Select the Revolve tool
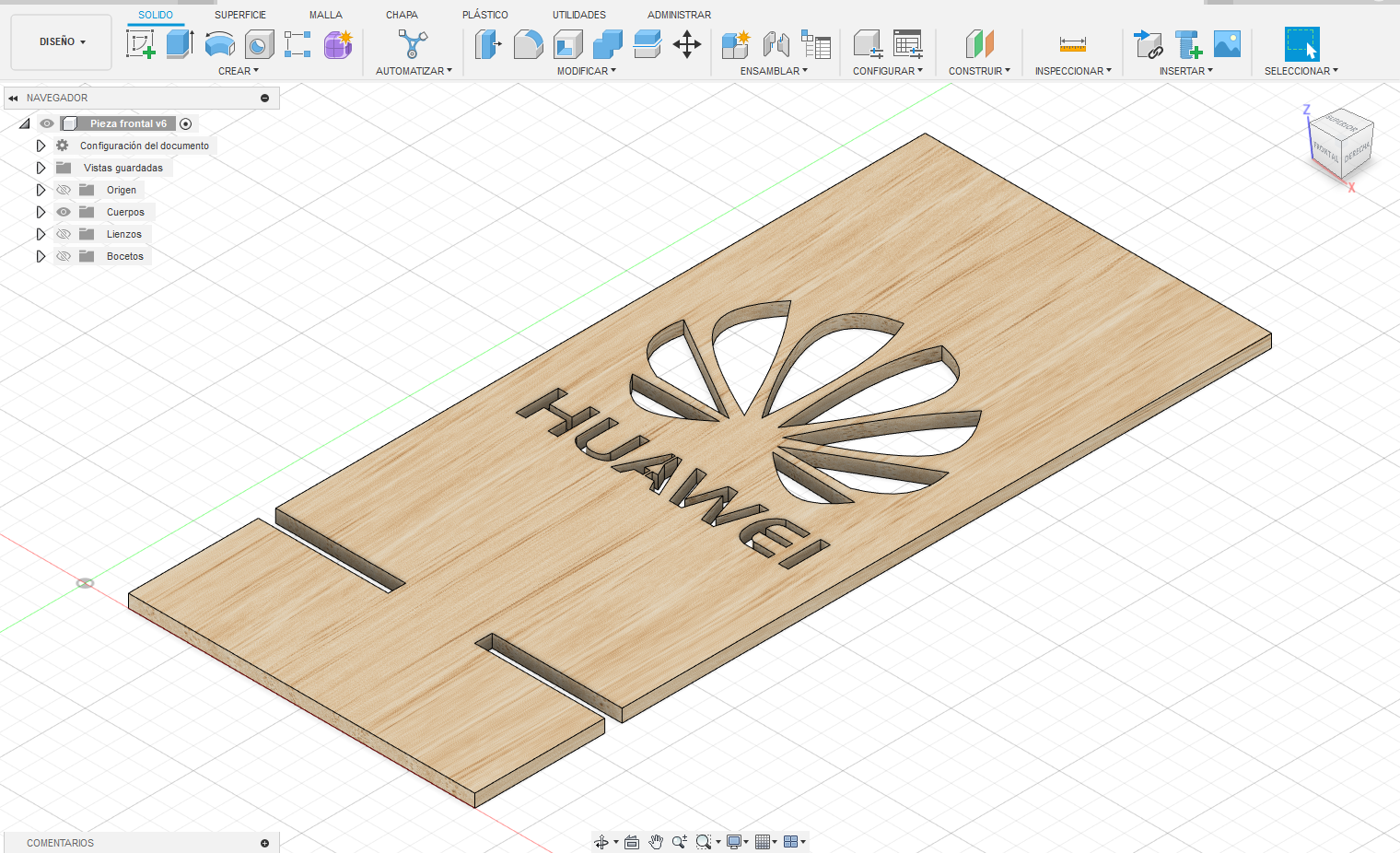The width and height of the screenshot is (1400, 853). tap(219, 44)
